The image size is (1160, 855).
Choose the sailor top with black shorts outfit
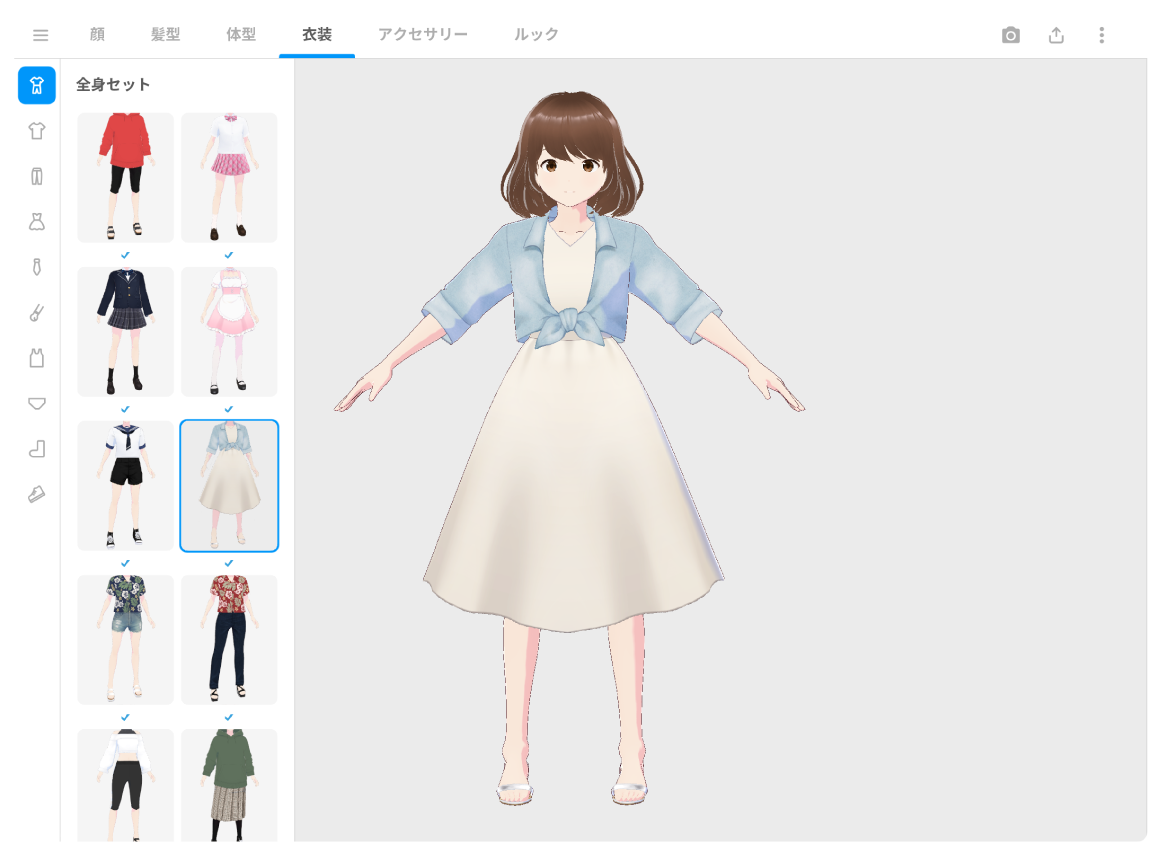[126, 485]
